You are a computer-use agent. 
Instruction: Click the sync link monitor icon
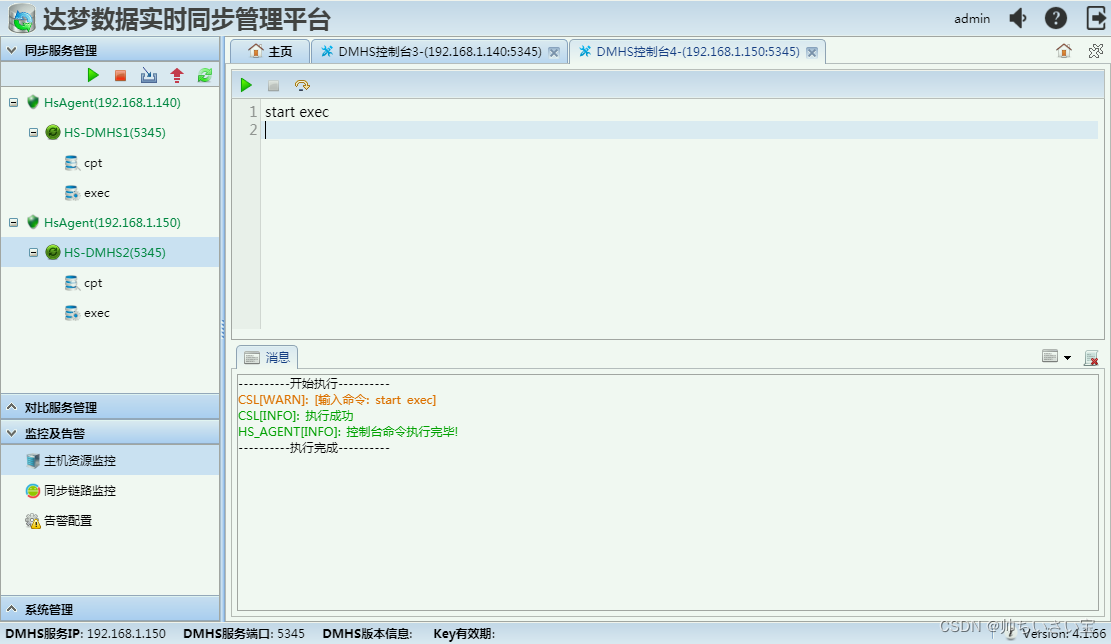[x=33, y=490]
